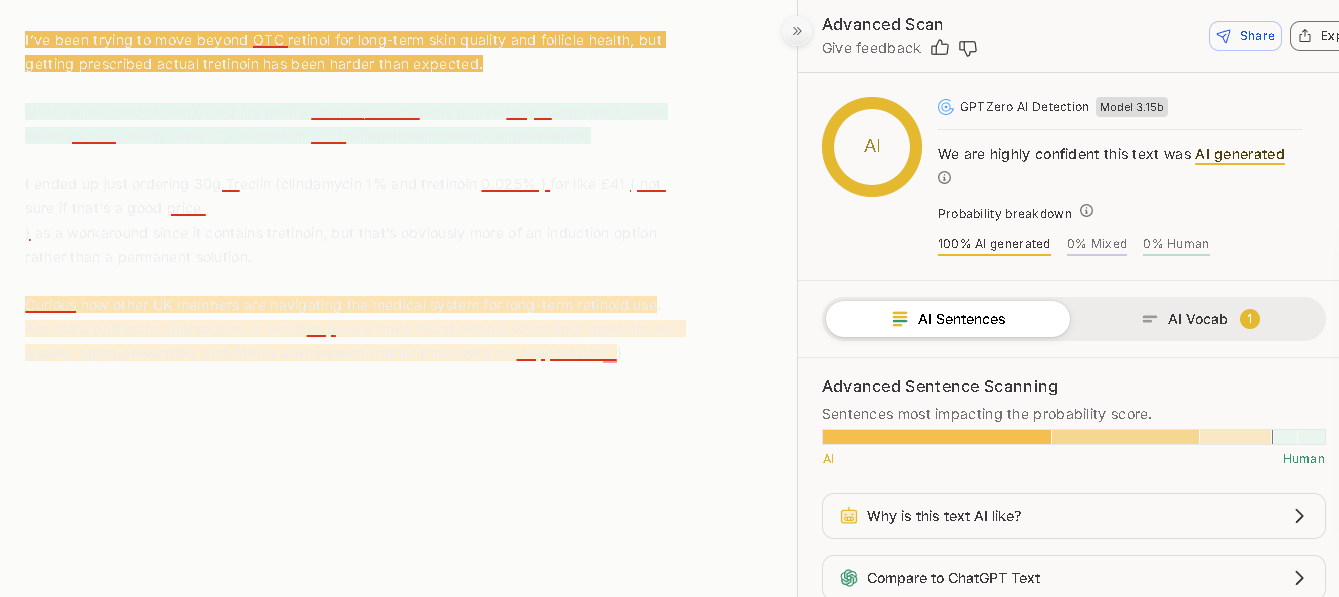Click the Share button

[x=1245, y=36]
